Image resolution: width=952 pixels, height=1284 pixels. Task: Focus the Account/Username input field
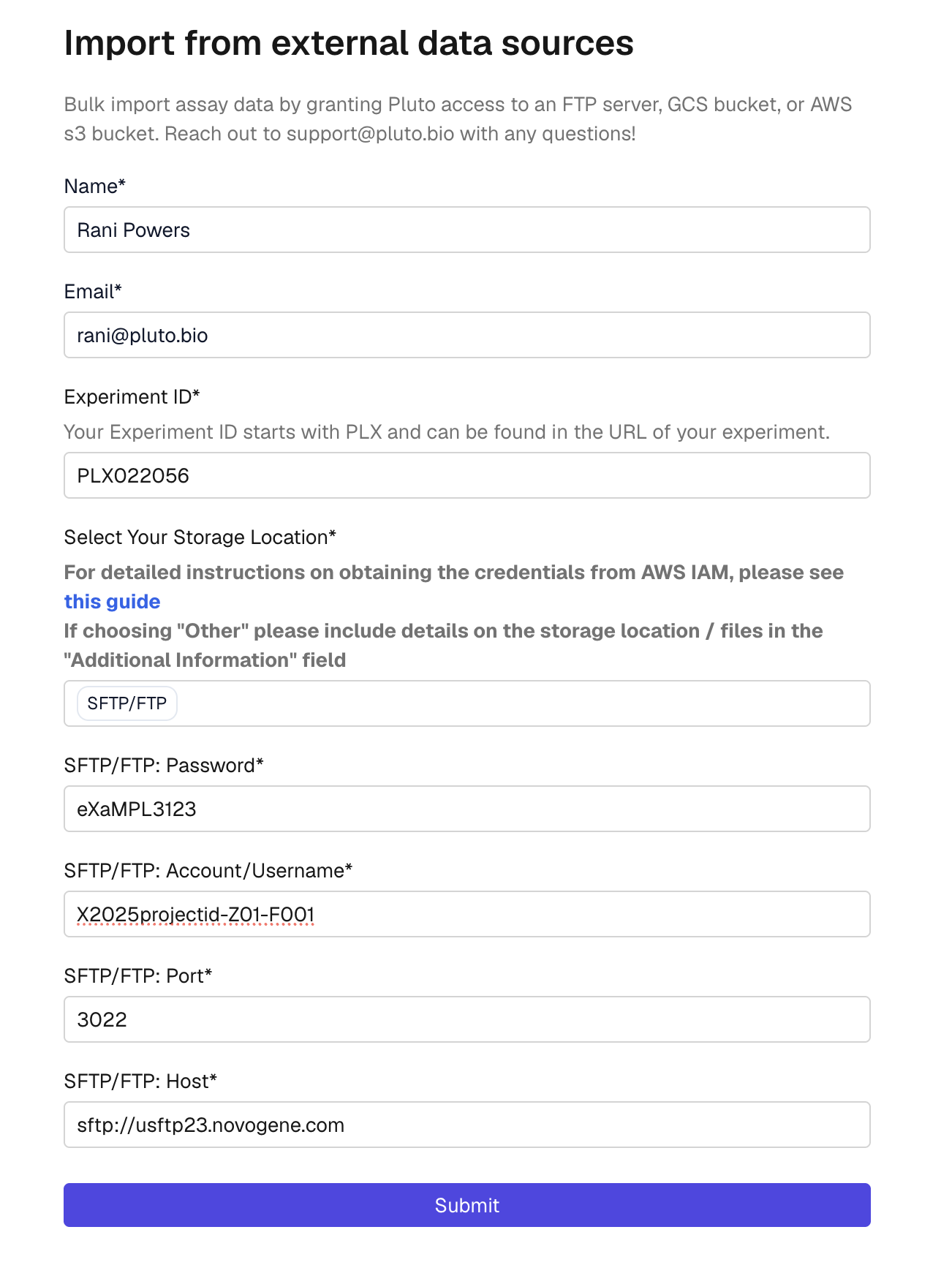(466, 915)
